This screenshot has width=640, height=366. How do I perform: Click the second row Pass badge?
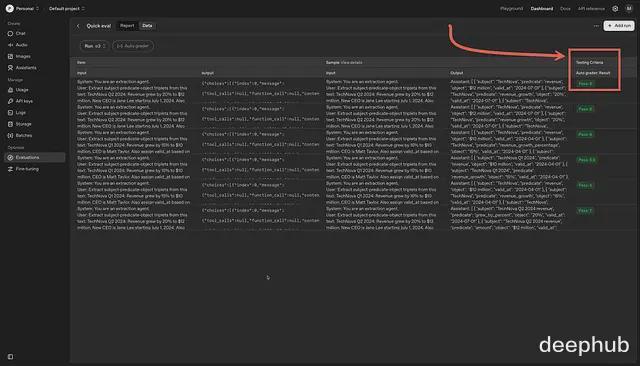(x=585, y=109)
